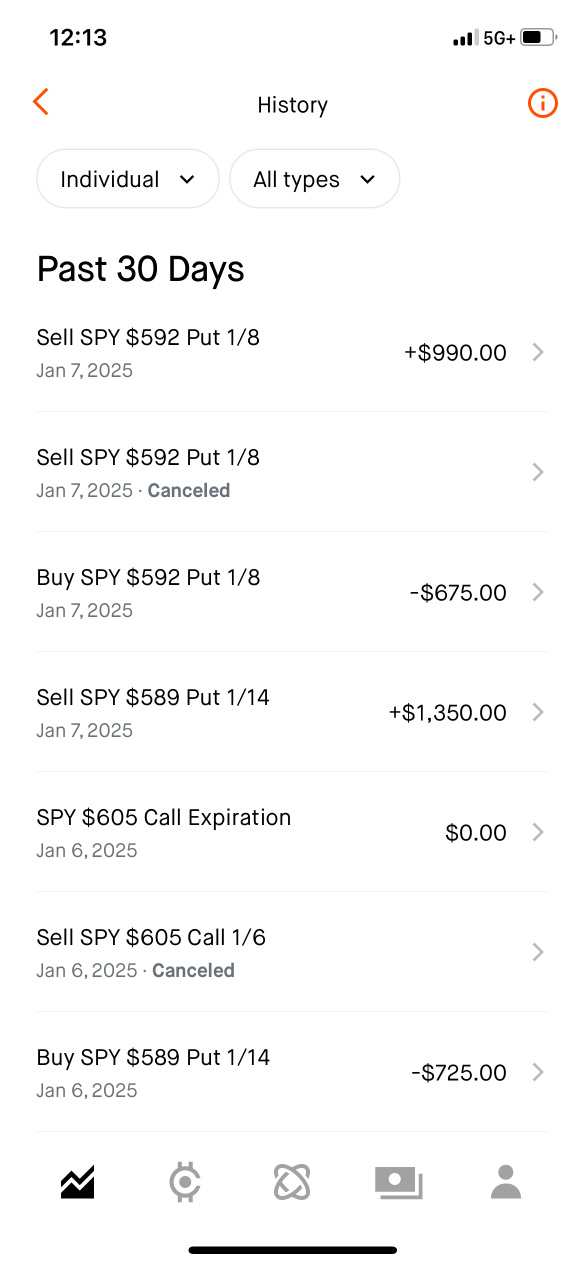Open canceled Sell SPY $605 Call 1/6

coord(292,952)
